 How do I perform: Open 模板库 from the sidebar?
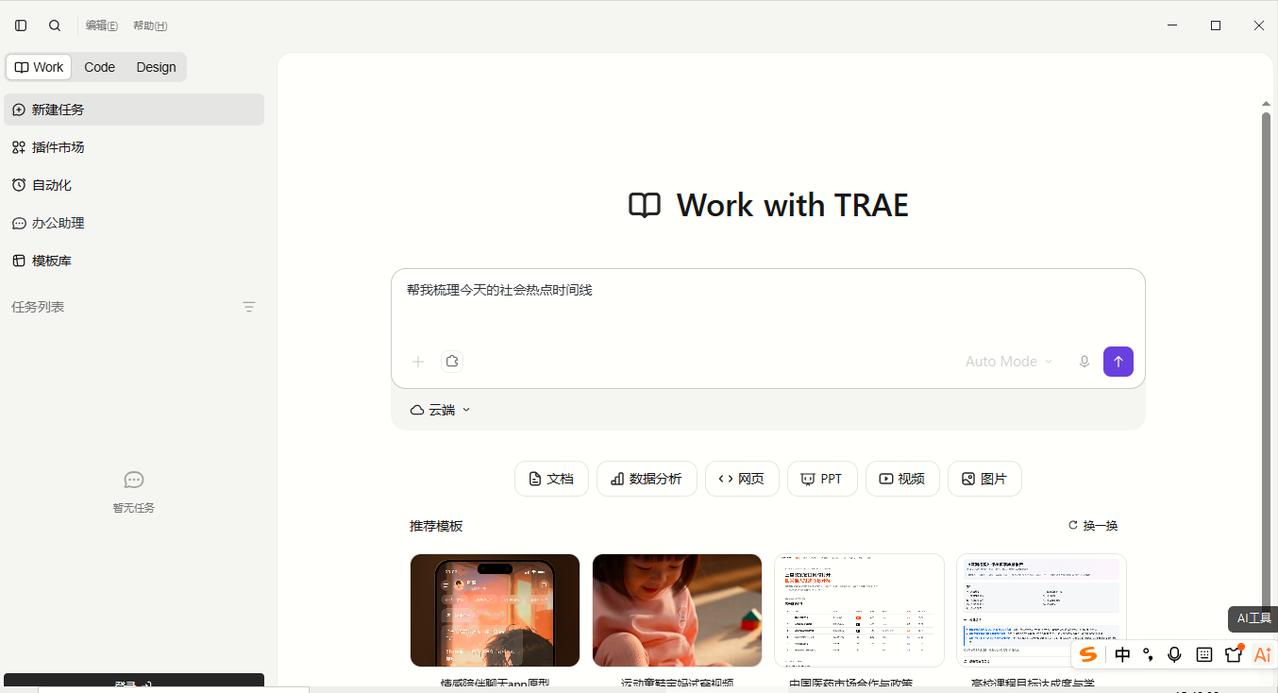point(134,261)
